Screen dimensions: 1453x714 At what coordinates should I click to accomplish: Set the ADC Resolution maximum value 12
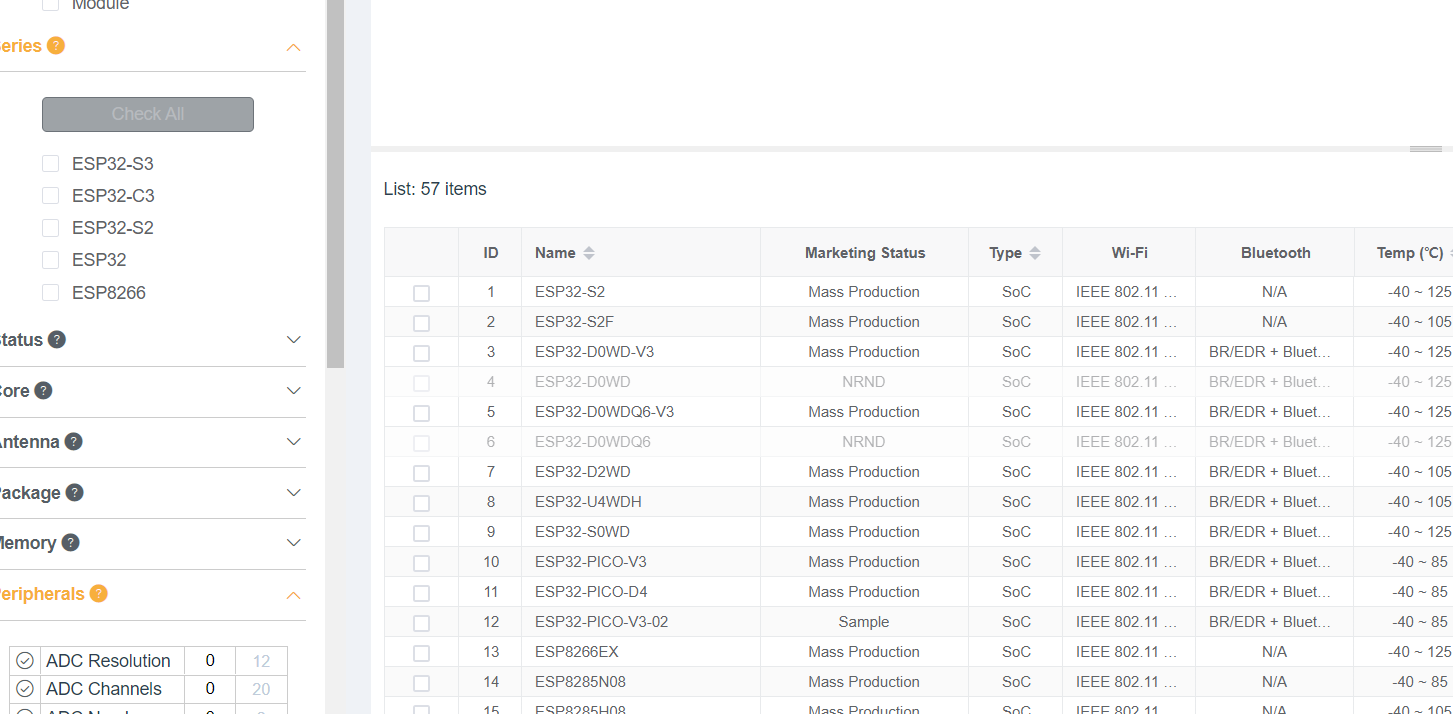coord(261,661)
